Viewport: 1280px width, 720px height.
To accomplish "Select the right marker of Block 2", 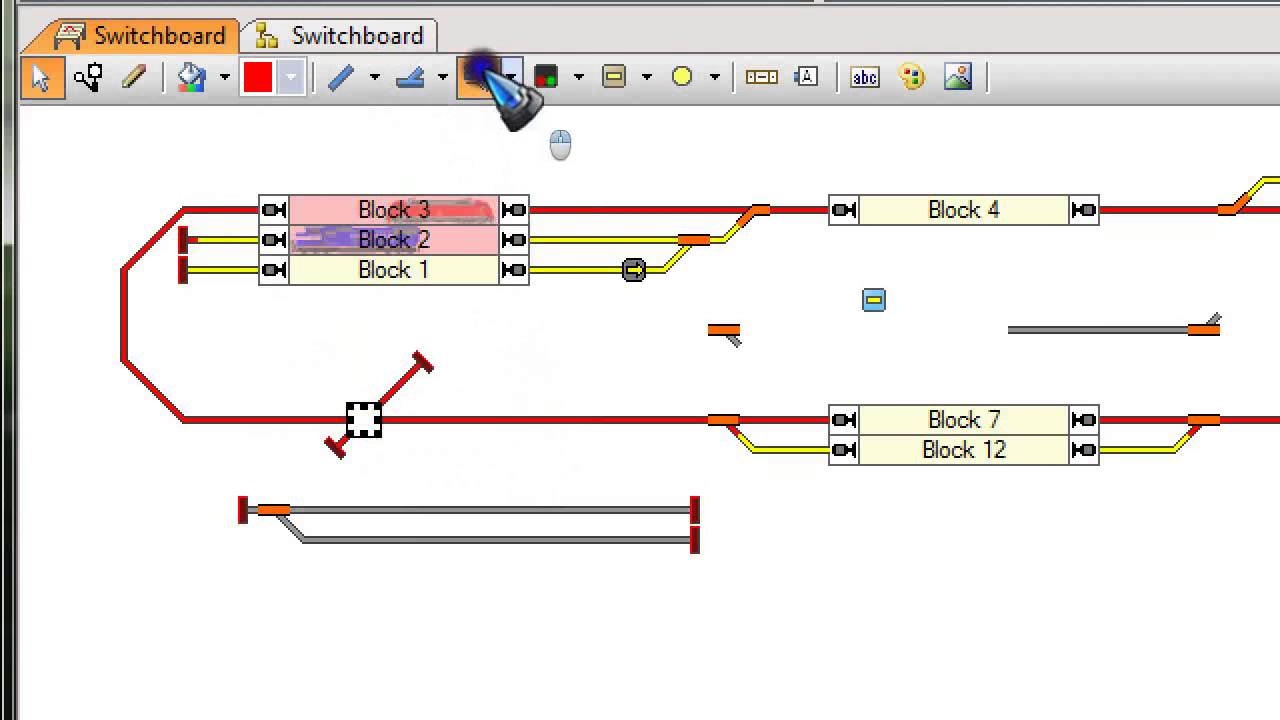I will point(514,240).
